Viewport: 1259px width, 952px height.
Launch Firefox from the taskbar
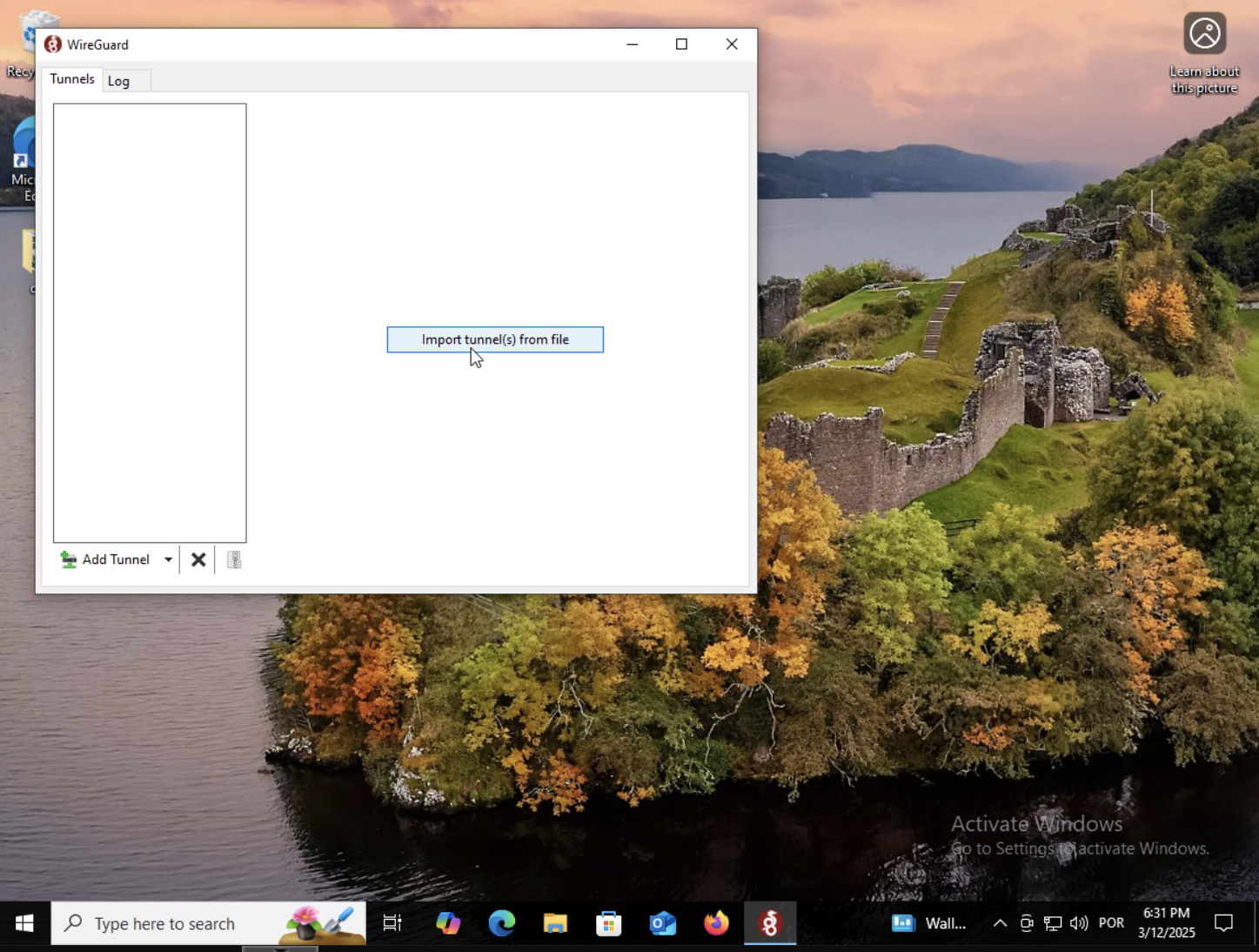(x=716, y=923)
